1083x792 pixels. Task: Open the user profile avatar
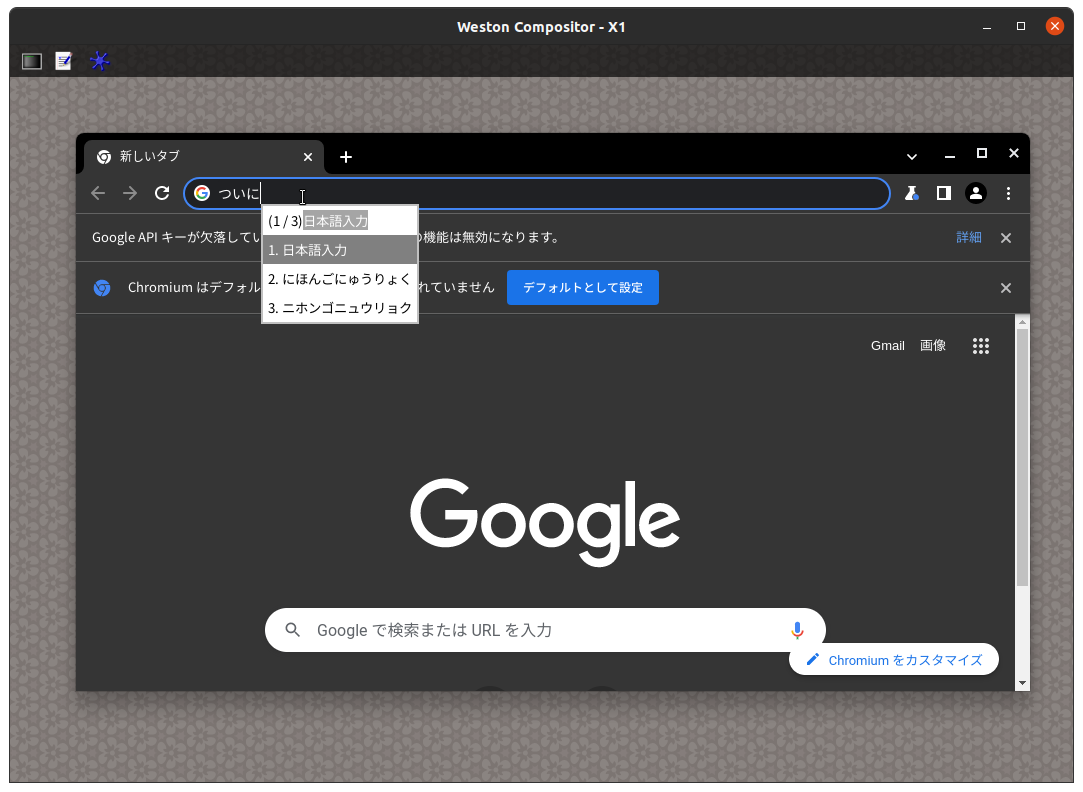click(x=976, y=193)
